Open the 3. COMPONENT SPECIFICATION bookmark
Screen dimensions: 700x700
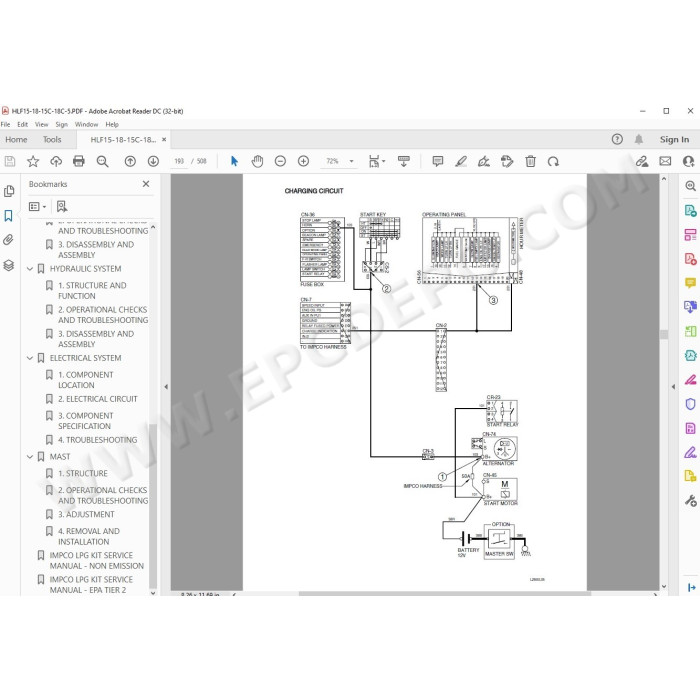tap(86, 421)
